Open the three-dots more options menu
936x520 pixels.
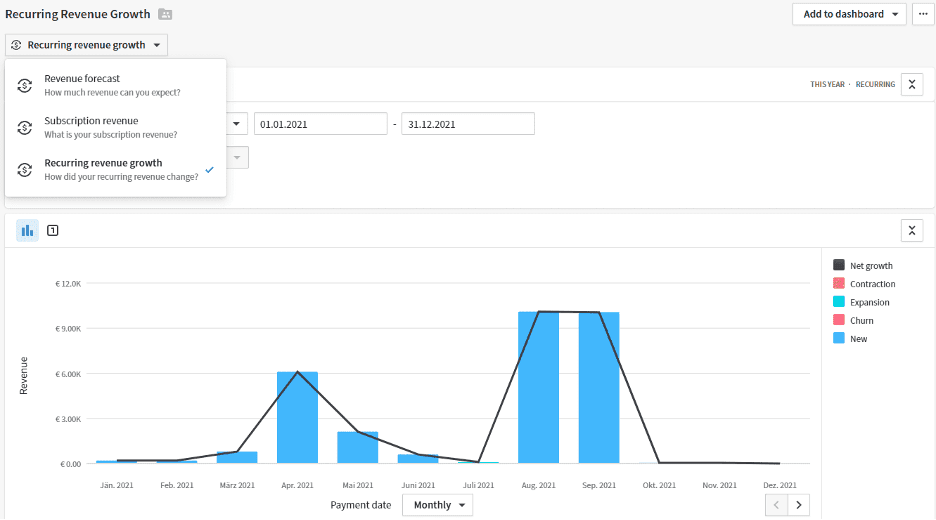tap(923, 14)
